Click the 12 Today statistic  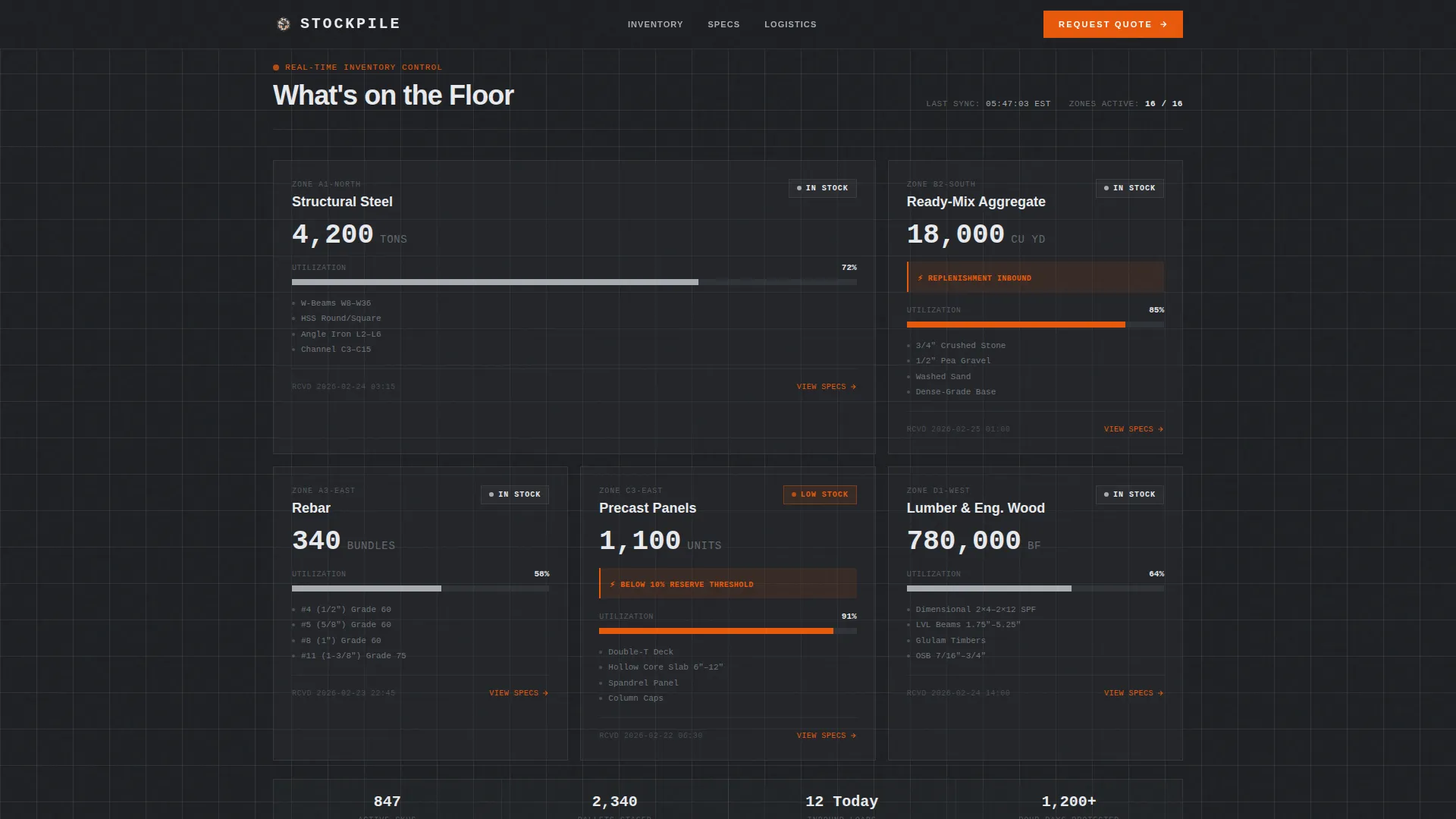click(x=842, y=802)
